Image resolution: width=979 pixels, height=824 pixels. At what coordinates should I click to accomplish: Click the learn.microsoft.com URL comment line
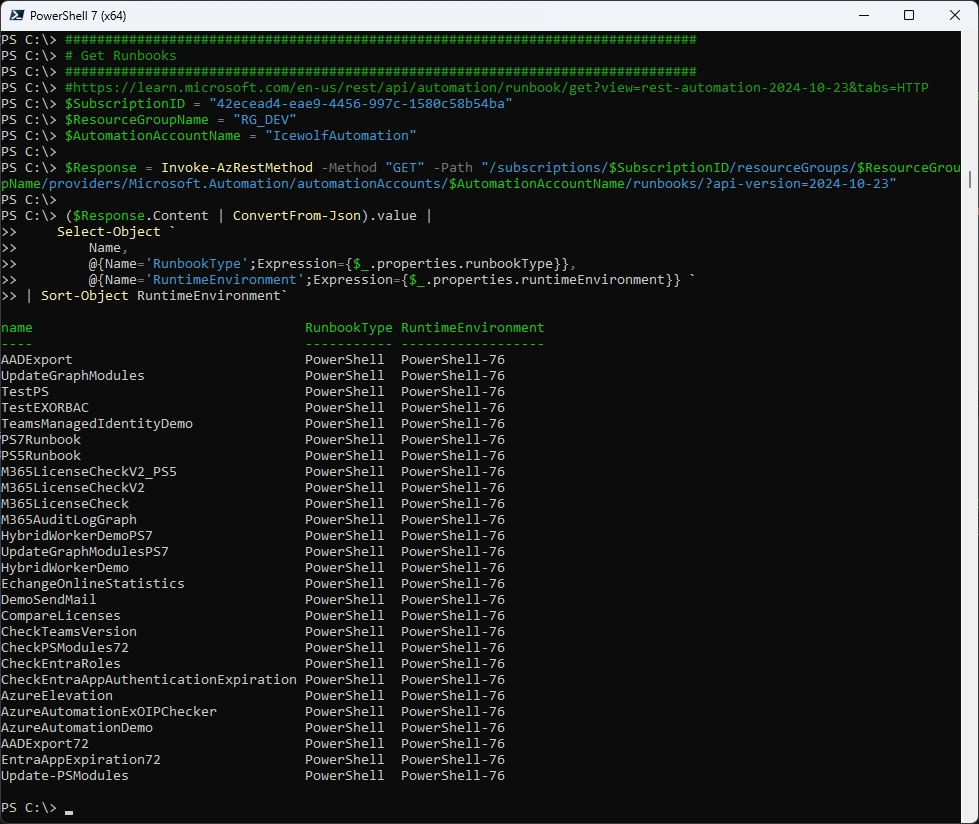click(x=496, y=87)
